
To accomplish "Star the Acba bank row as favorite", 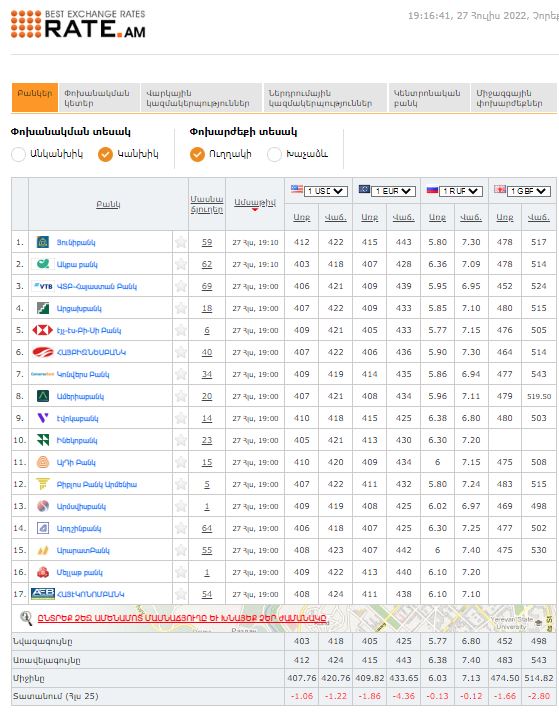I will point(181,264).
